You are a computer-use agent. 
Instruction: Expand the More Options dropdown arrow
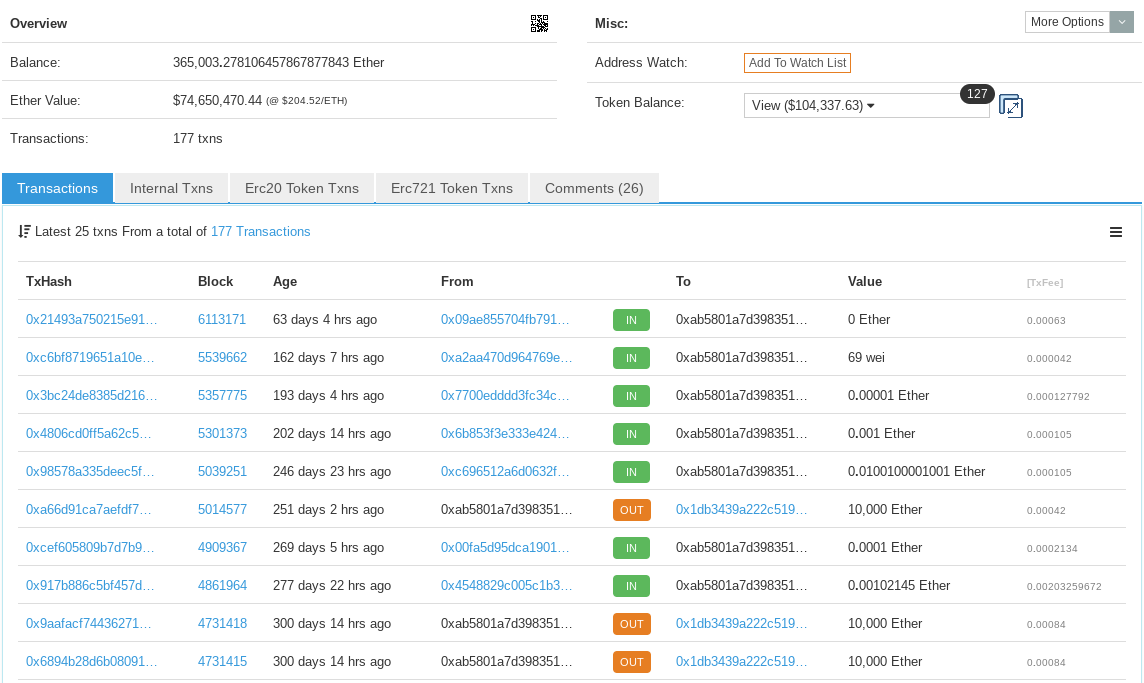pos(1121,22)
